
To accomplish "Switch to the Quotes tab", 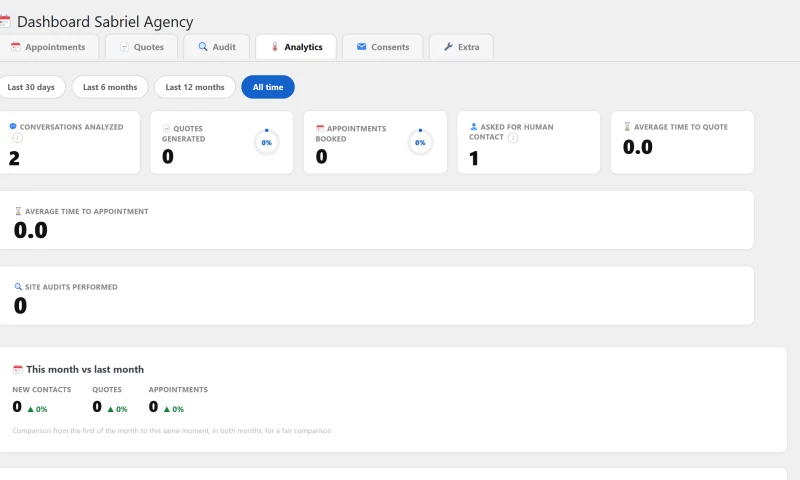I will (141, 47).
